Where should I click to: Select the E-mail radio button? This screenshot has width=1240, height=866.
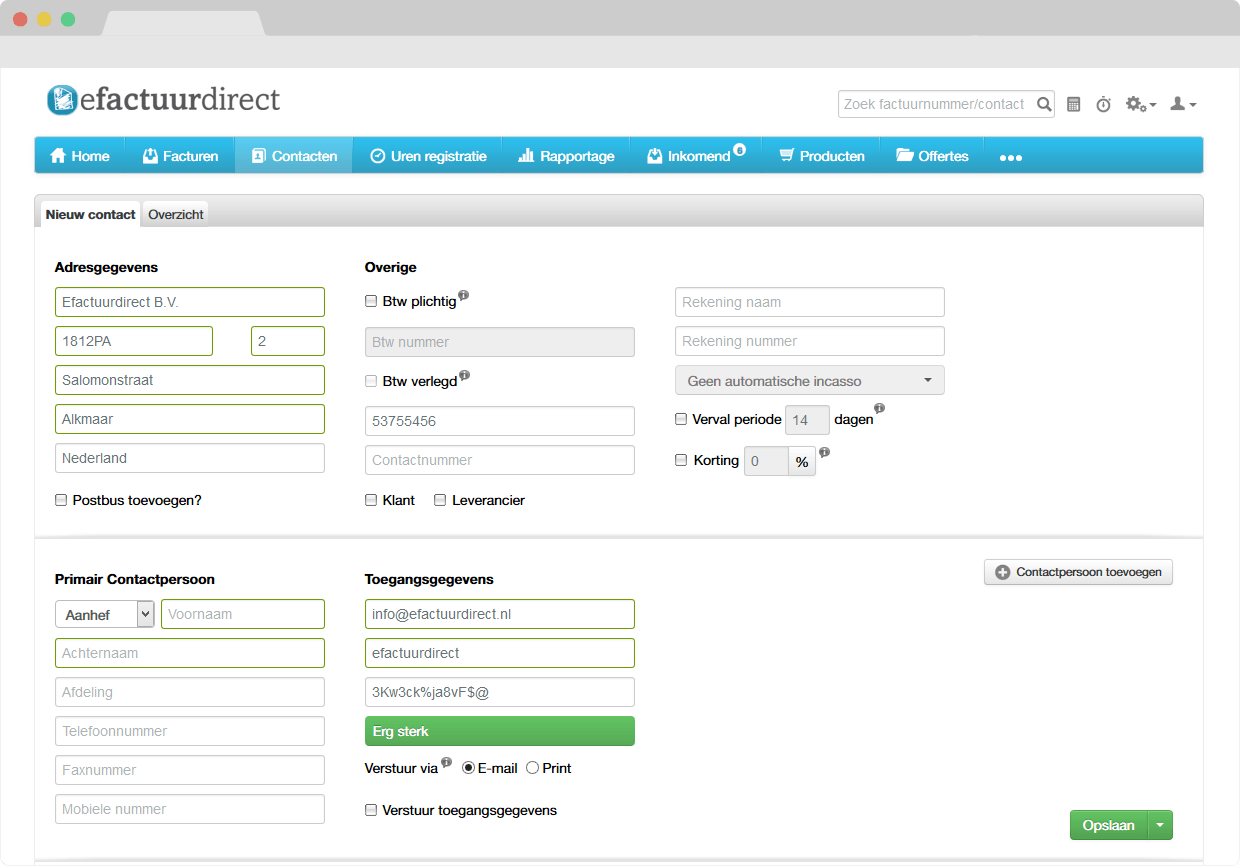pyautogui.click(x=468, y=768)
